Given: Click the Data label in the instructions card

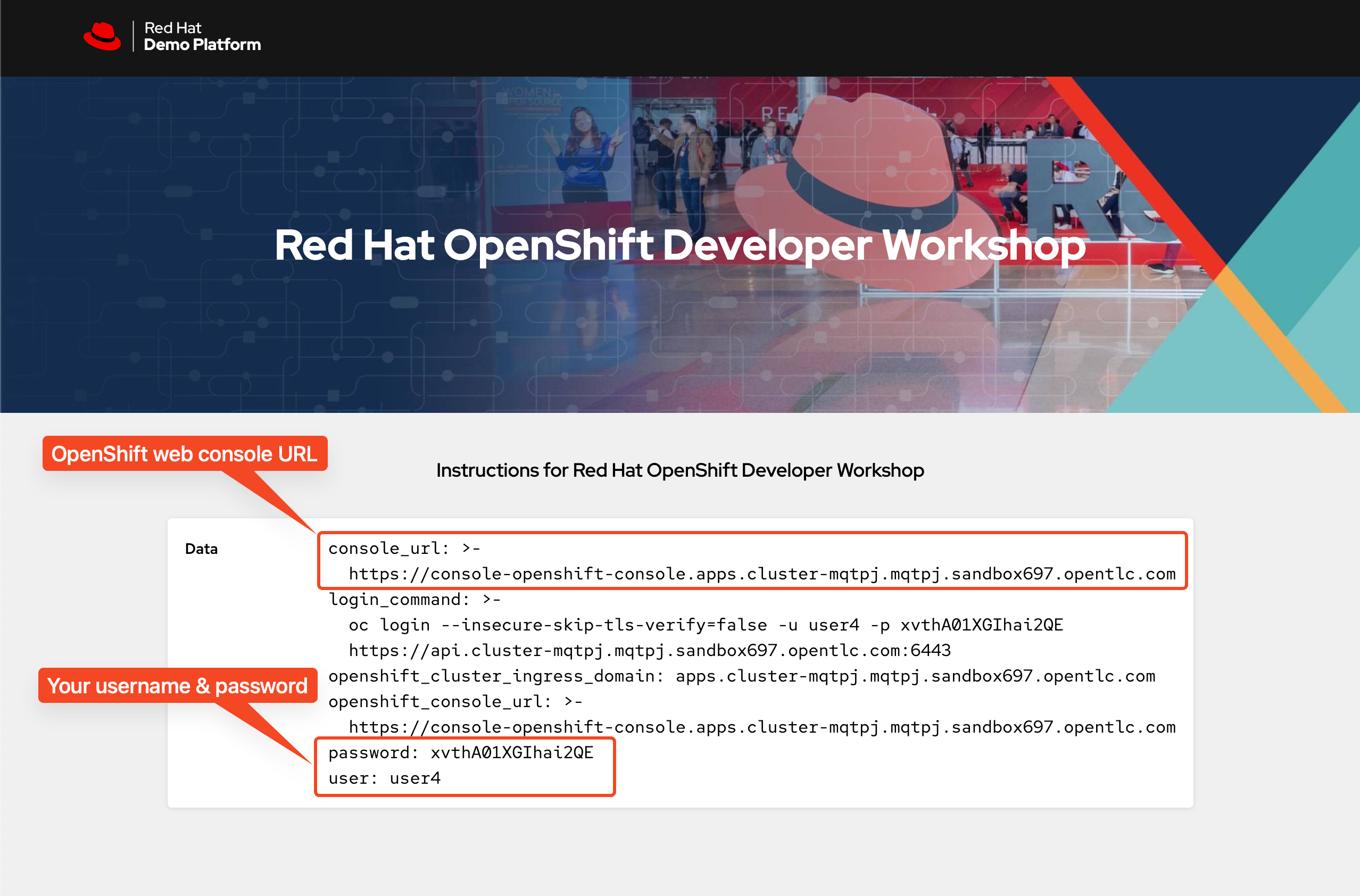Looking at the screenshot, I should pos(201,549).
